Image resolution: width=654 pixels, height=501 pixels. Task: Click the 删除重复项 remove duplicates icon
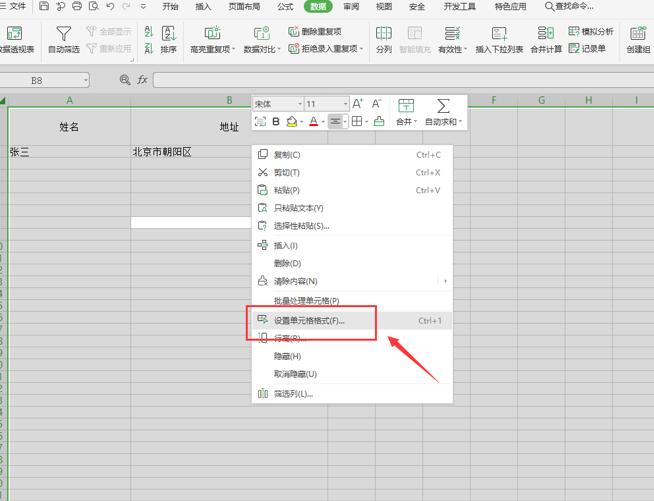coord(294,31)
